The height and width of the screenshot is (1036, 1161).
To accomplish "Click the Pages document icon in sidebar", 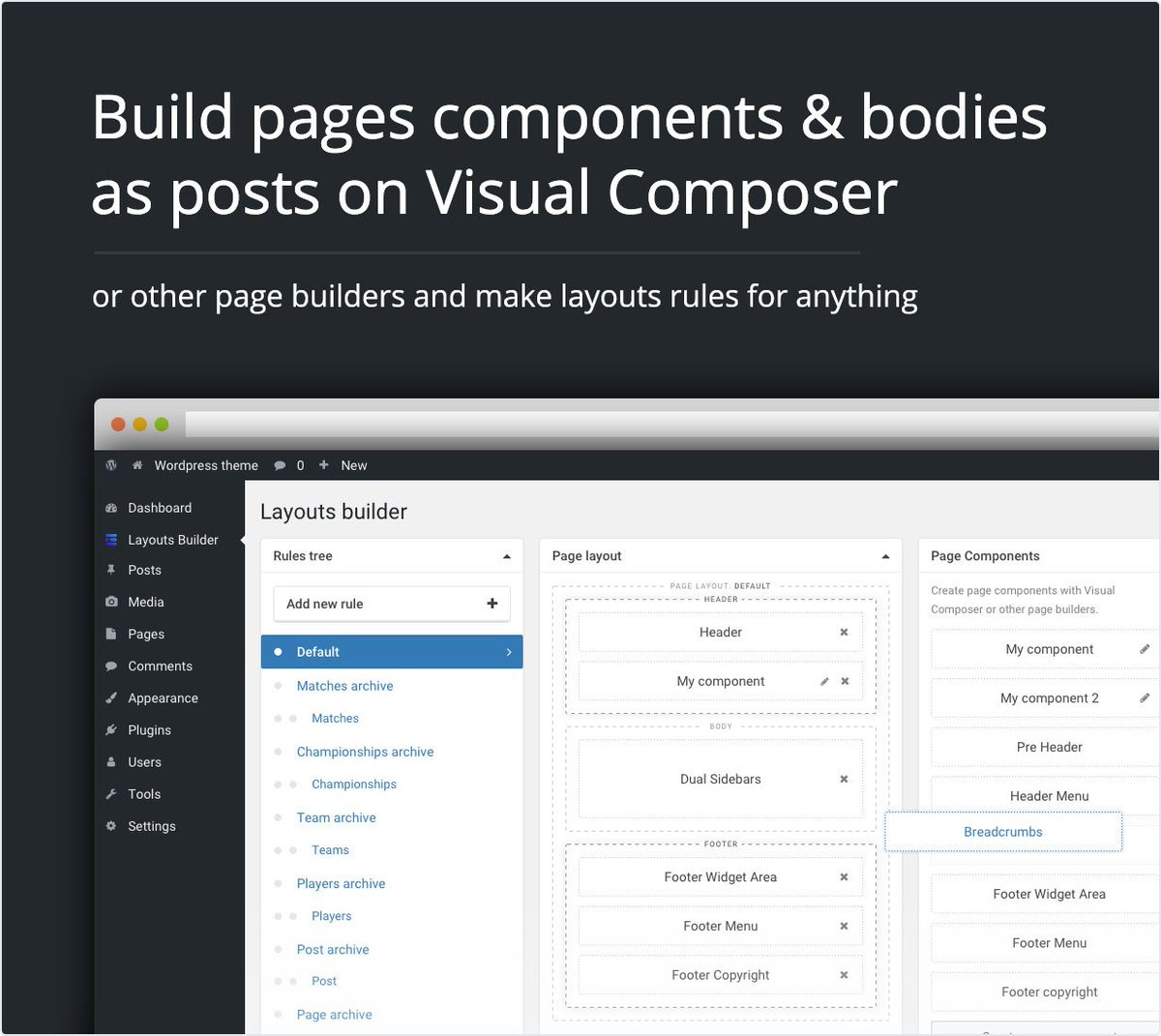I will [111, 634].
